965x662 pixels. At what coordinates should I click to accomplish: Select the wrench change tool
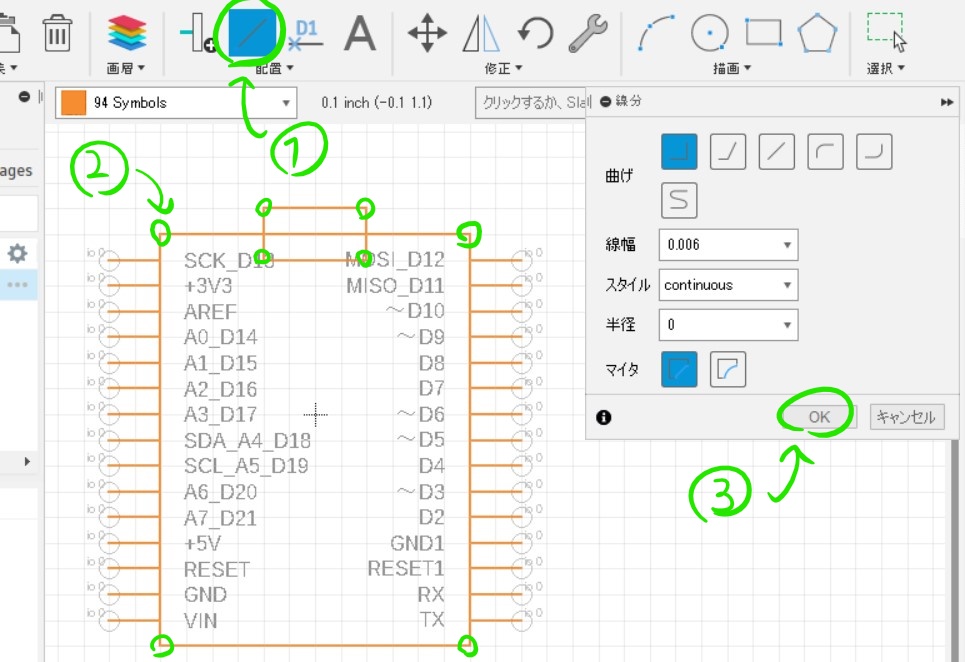click(x=588, y=33)
